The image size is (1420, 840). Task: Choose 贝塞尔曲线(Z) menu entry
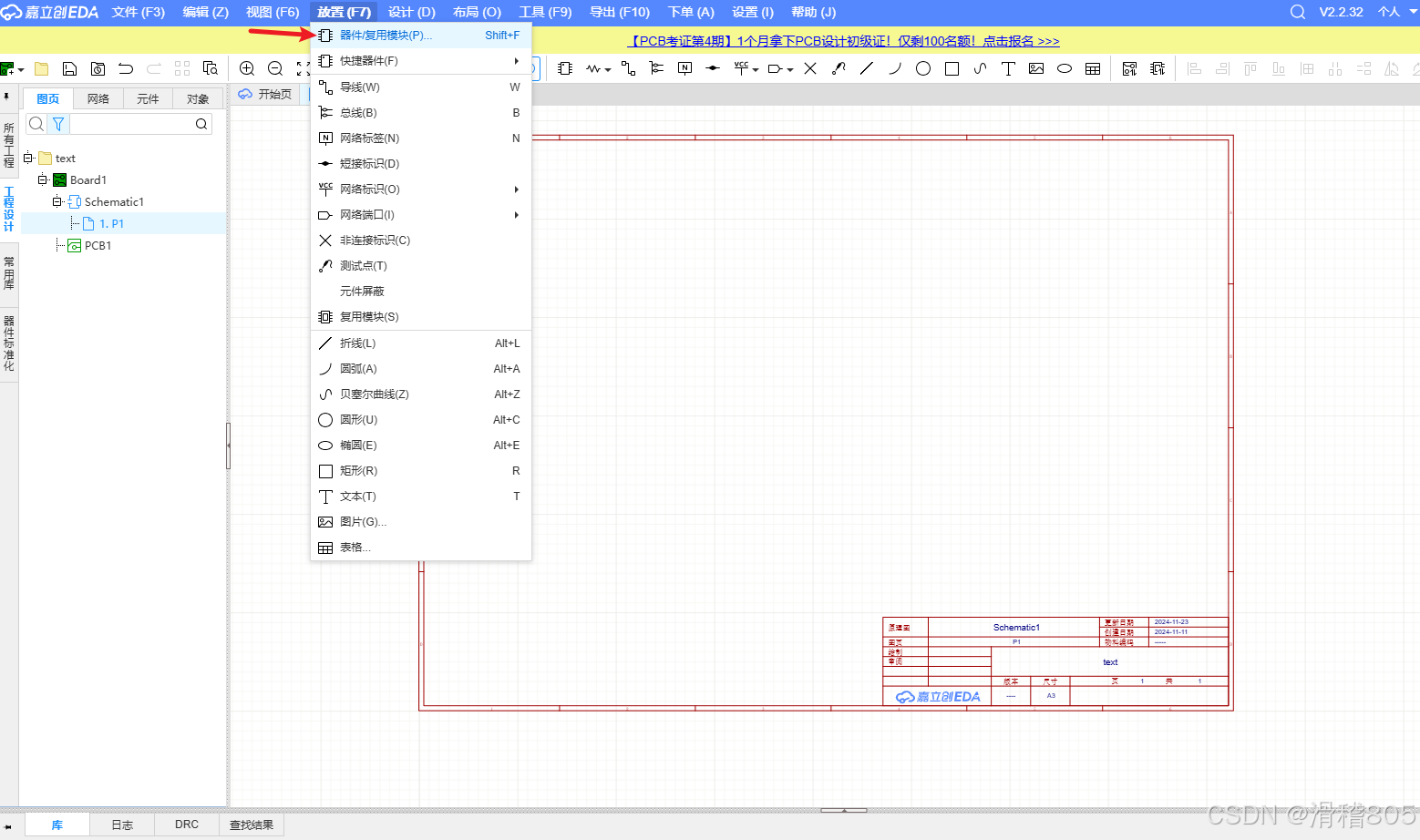coord(421,394)
